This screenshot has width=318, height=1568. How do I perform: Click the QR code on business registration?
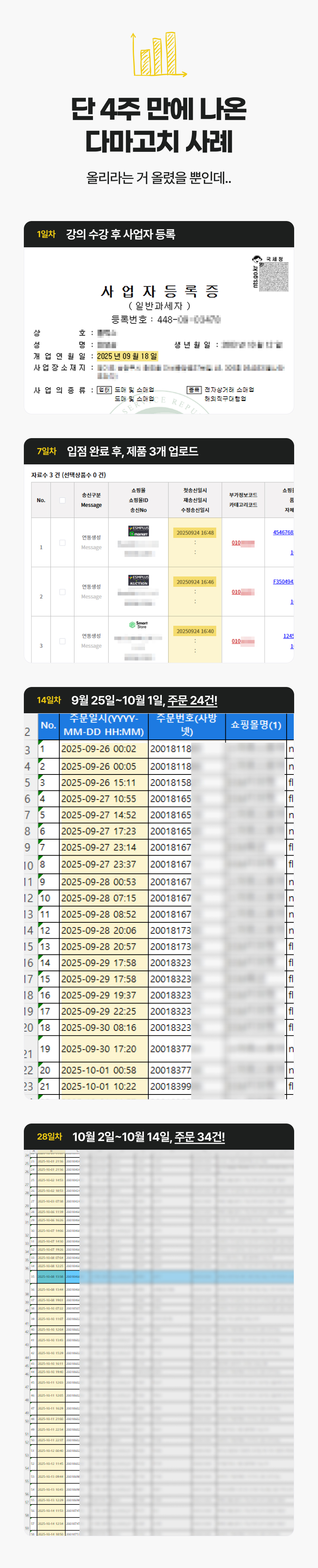[273, 277]
